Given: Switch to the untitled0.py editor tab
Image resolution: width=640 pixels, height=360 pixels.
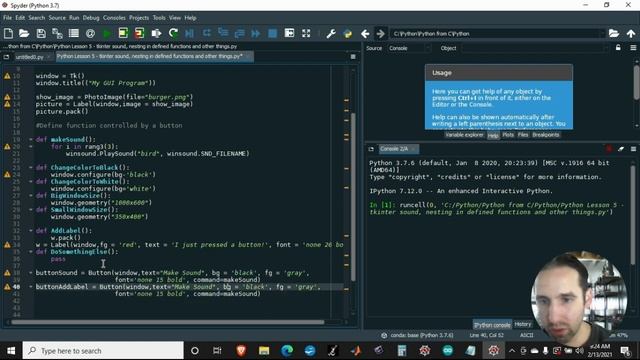Looking at the screenshot, I should pyautogui.click(x=29, y=57).
